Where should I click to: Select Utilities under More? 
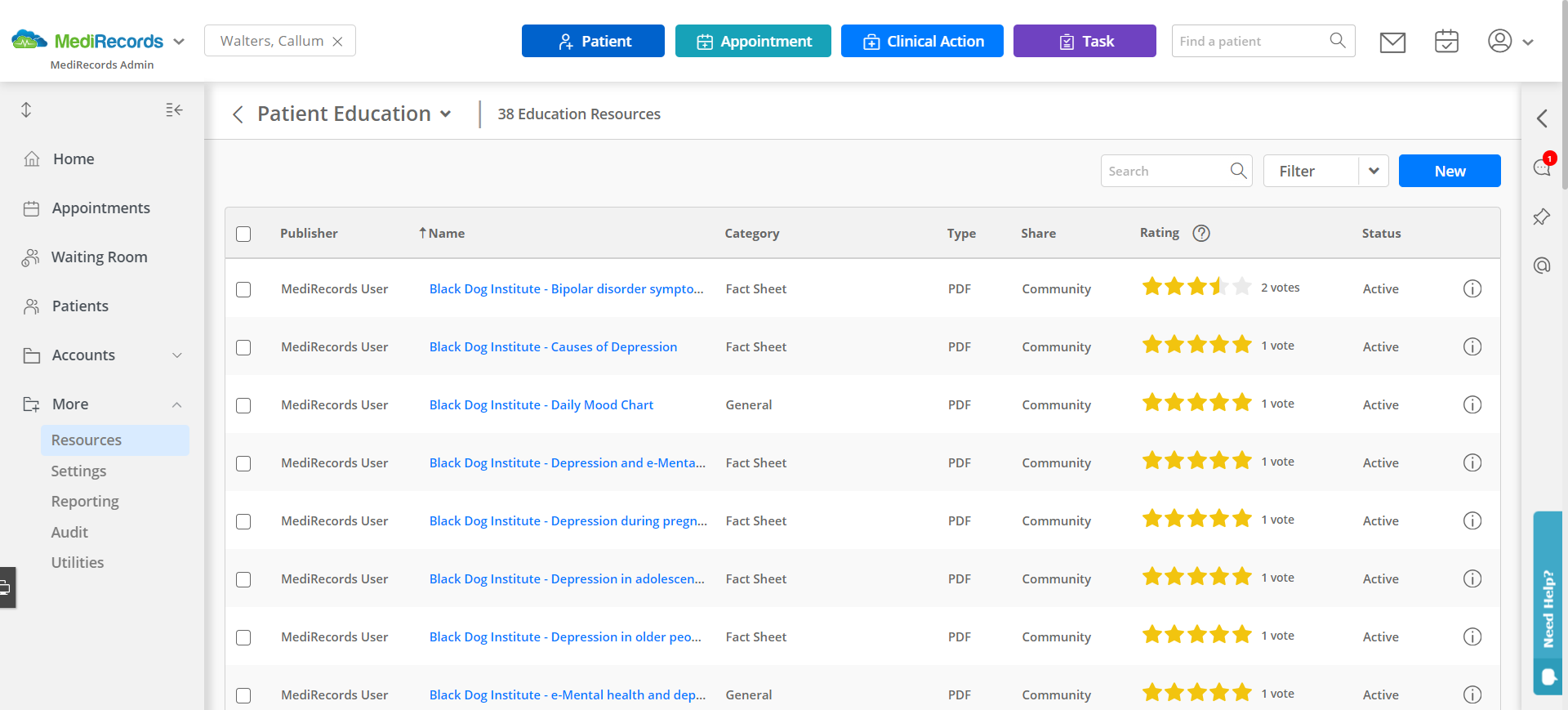tap(78, 562)
